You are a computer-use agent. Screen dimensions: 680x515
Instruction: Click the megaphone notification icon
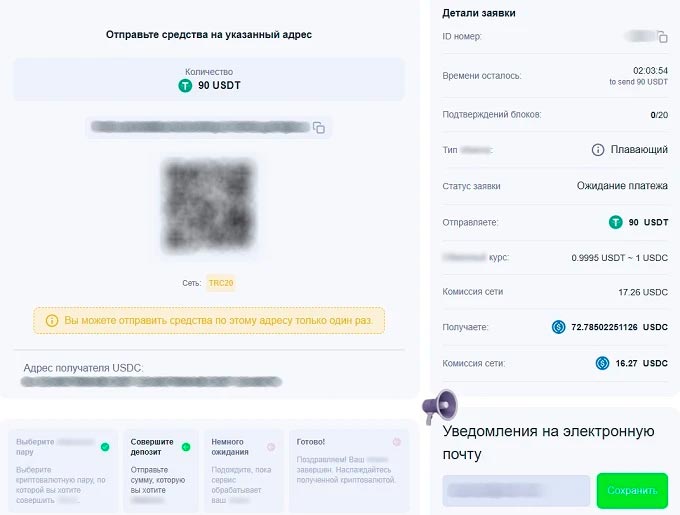[439, 405]
